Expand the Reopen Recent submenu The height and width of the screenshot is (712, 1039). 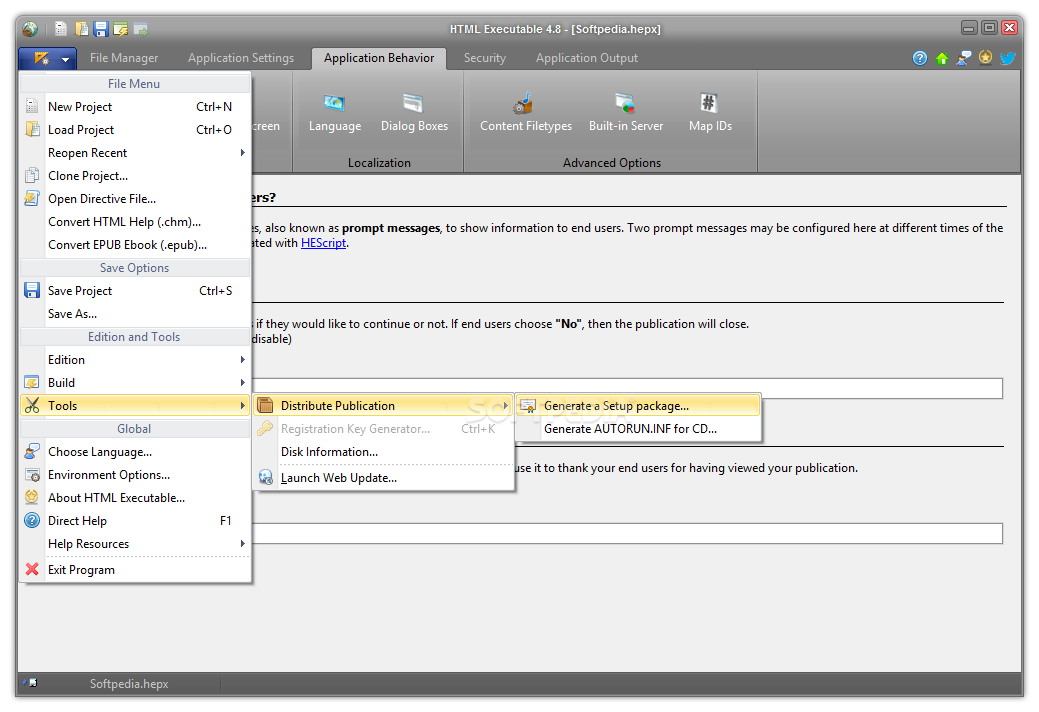[135, 153]
